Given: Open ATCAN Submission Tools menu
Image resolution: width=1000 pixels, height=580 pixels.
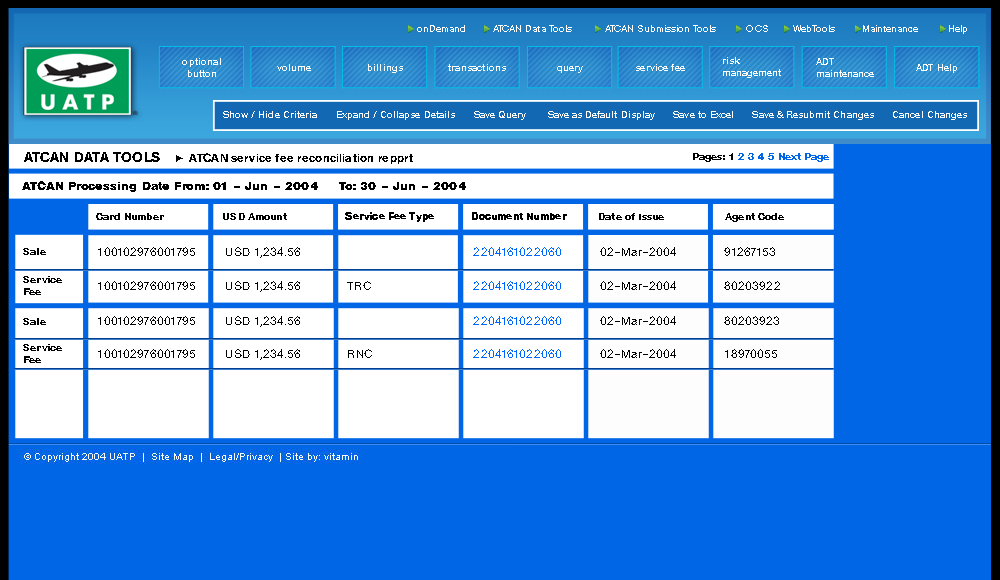Looking at the screenshot, I should pyautogui.click(x=660, y=29).
